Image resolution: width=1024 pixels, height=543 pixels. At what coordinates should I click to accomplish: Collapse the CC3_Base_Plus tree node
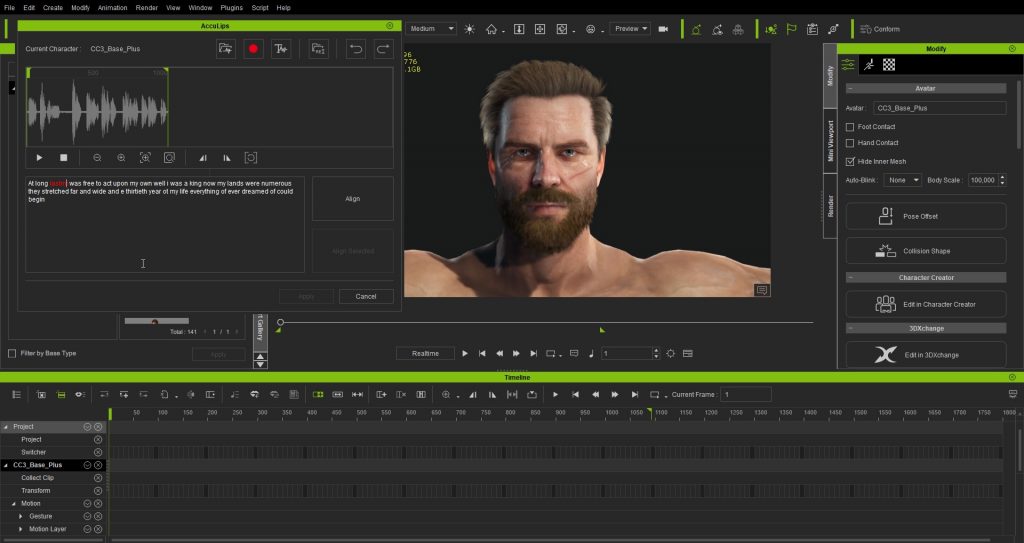[x=6, y=465]
